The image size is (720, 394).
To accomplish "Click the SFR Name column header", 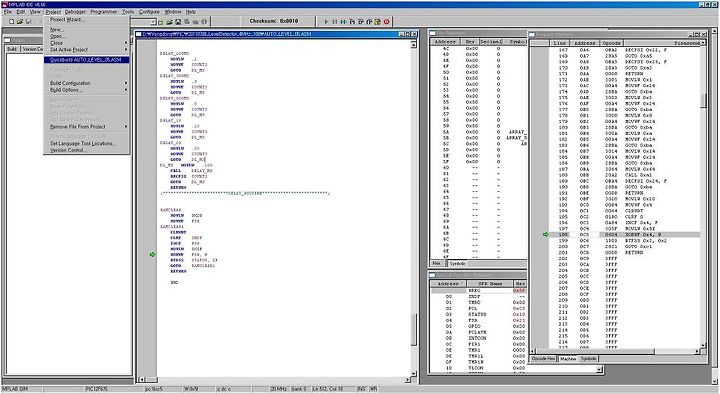I will pos(489,284).
